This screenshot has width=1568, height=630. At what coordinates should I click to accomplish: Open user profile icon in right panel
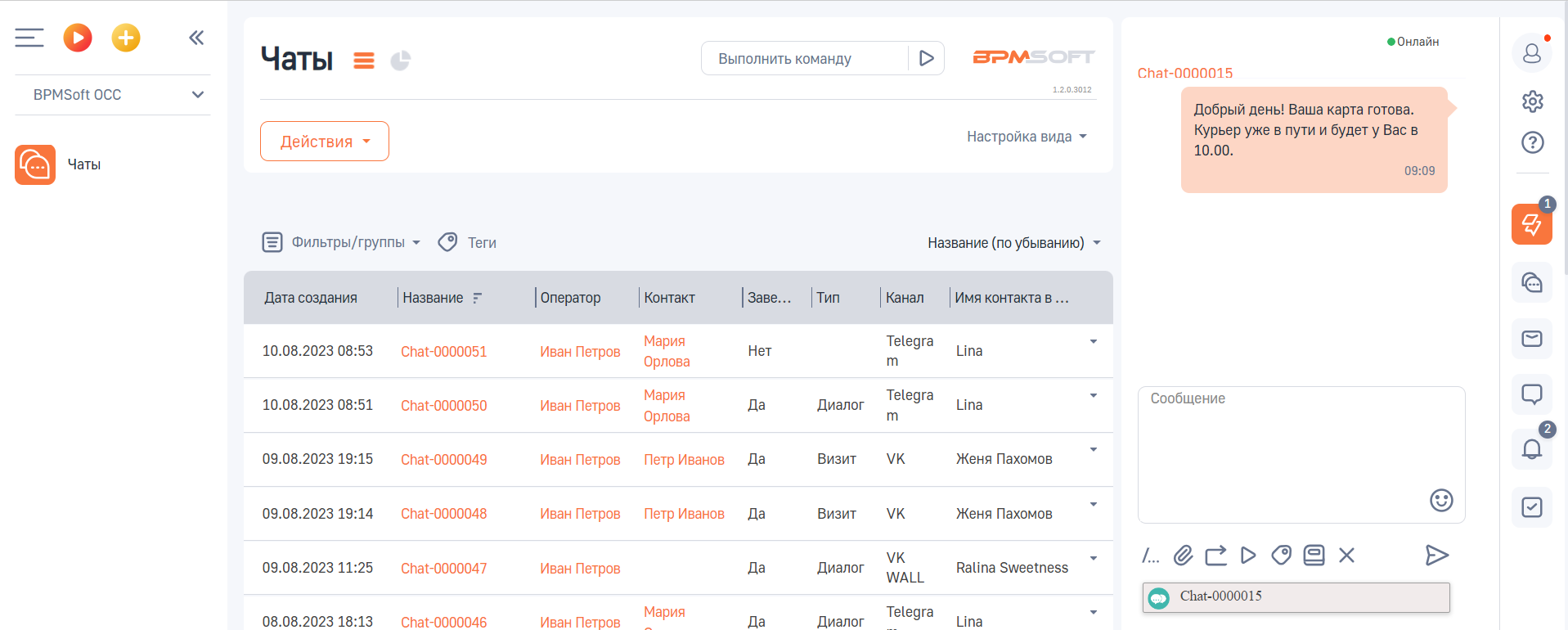pyautogui.click(x=1532, y=53)
